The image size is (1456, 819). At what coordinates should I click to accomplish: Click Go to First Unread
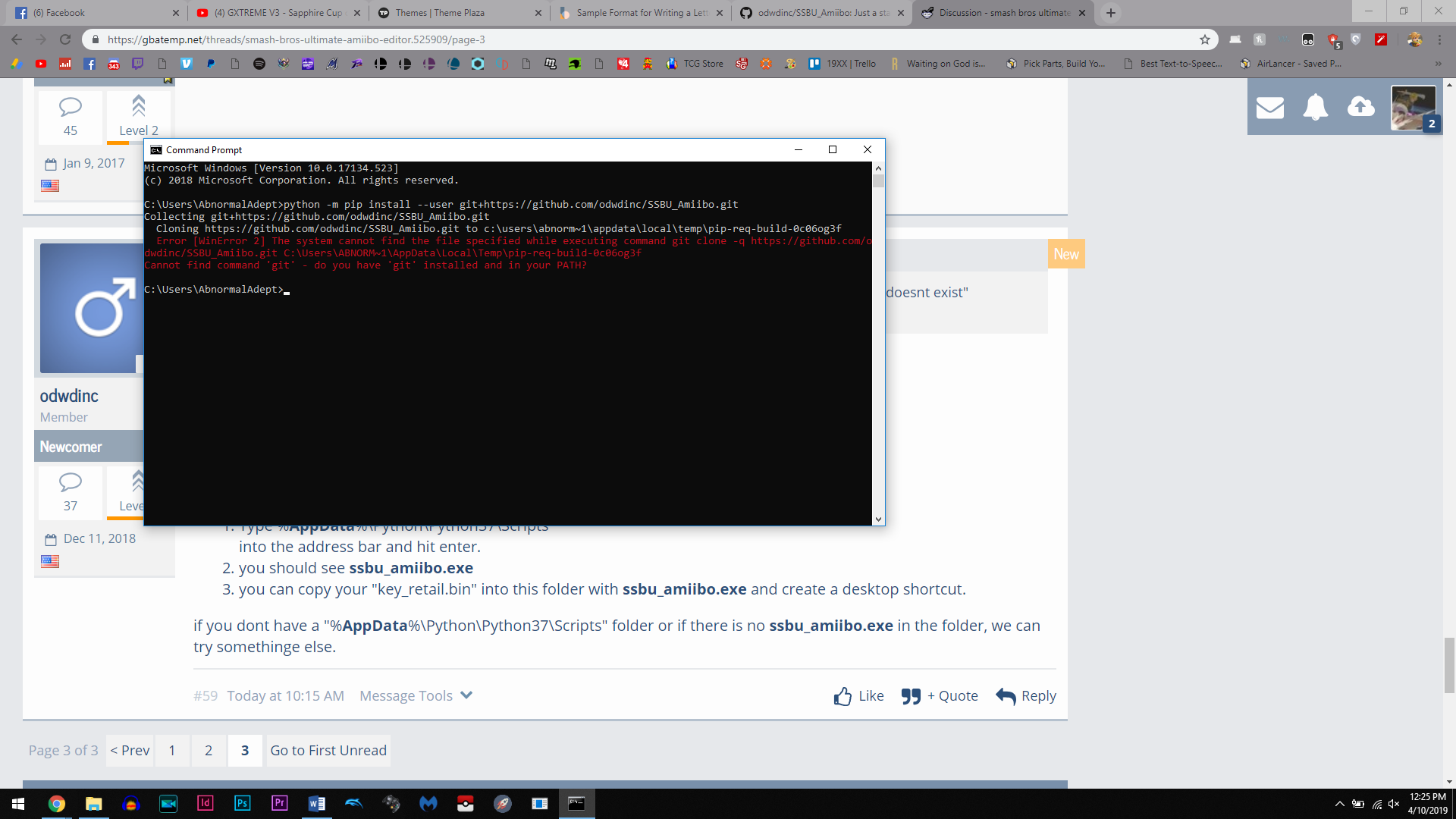[328, 751]
